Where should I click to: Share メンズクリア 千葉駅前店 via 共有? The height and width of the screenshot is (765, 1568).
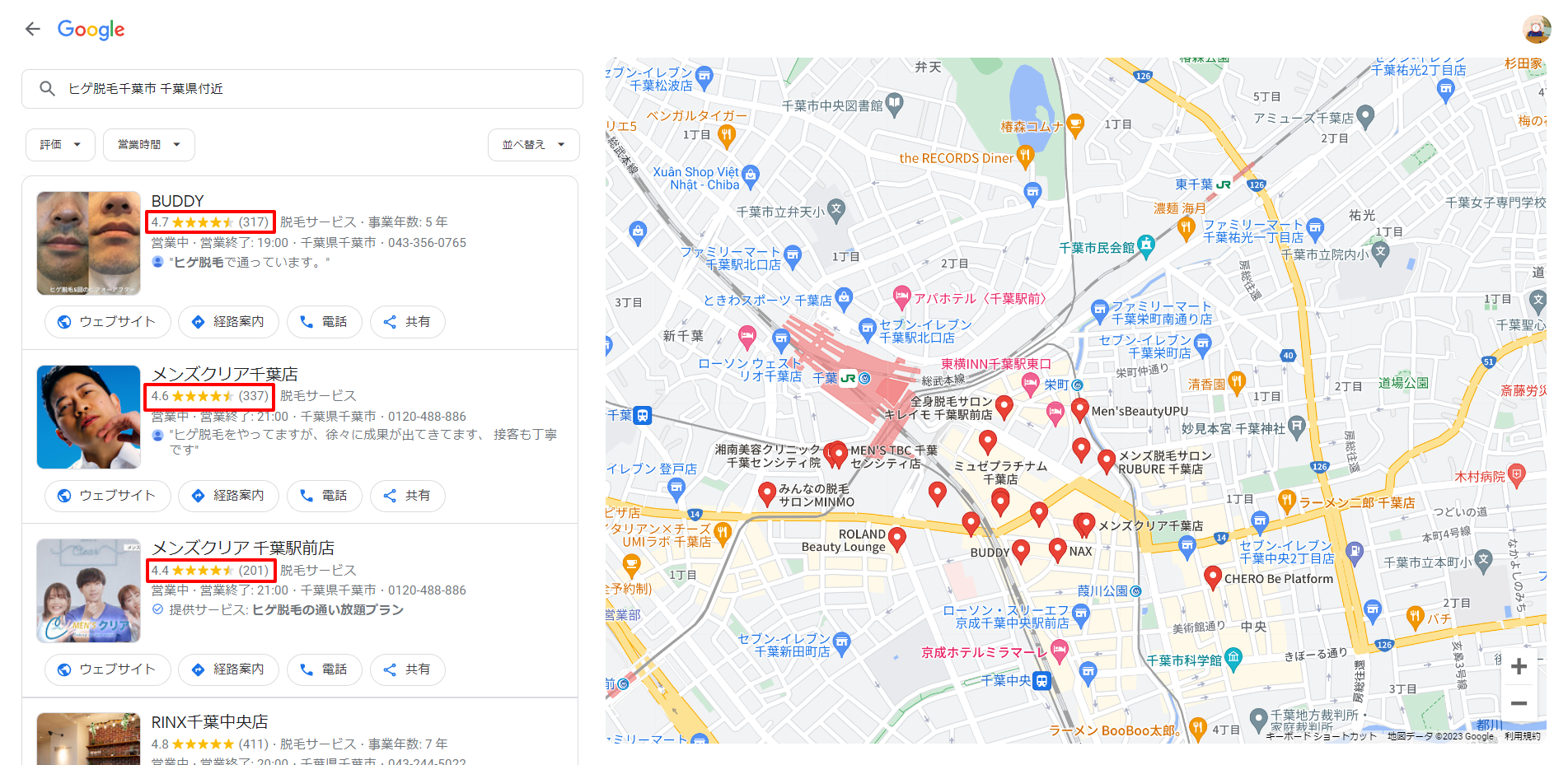click(408, 669)
